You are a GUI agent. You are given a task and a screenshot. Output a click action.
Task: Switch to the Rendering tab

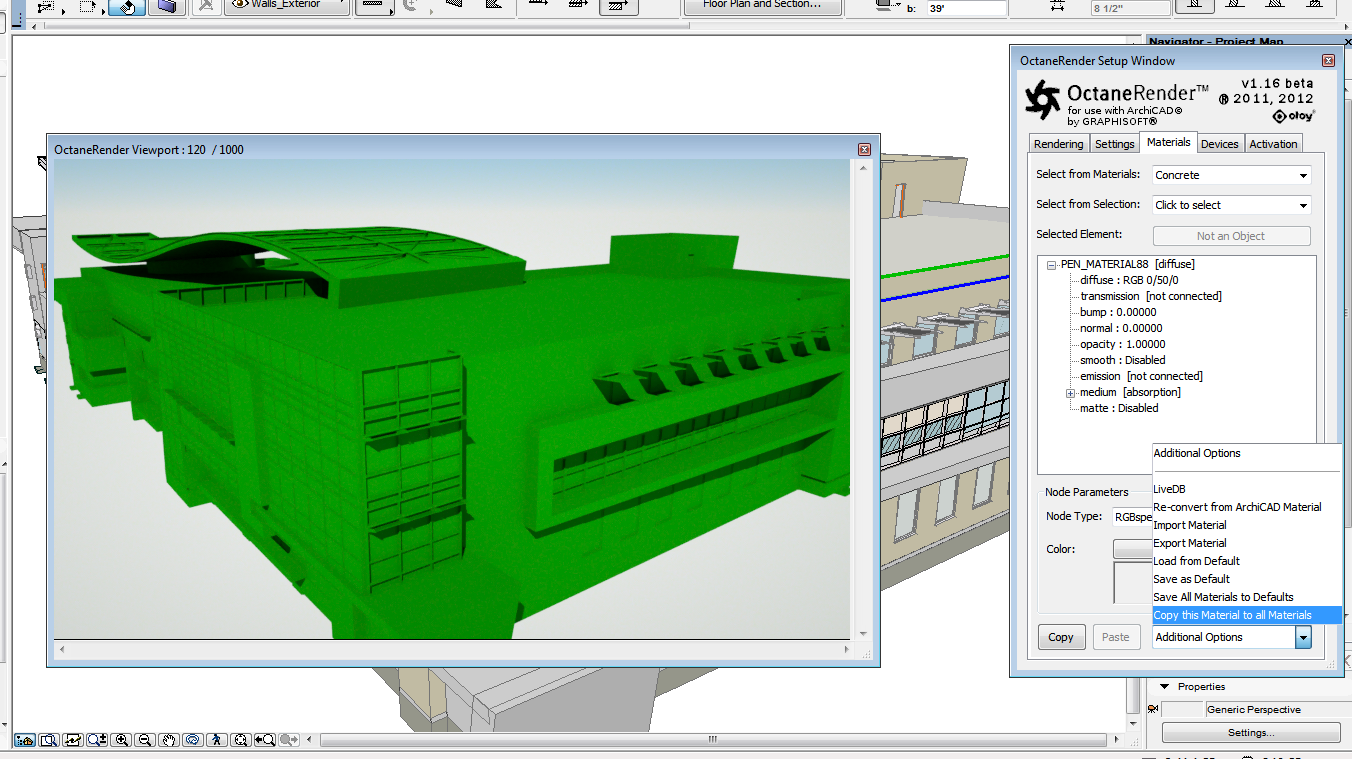[x=1059, y=144]
